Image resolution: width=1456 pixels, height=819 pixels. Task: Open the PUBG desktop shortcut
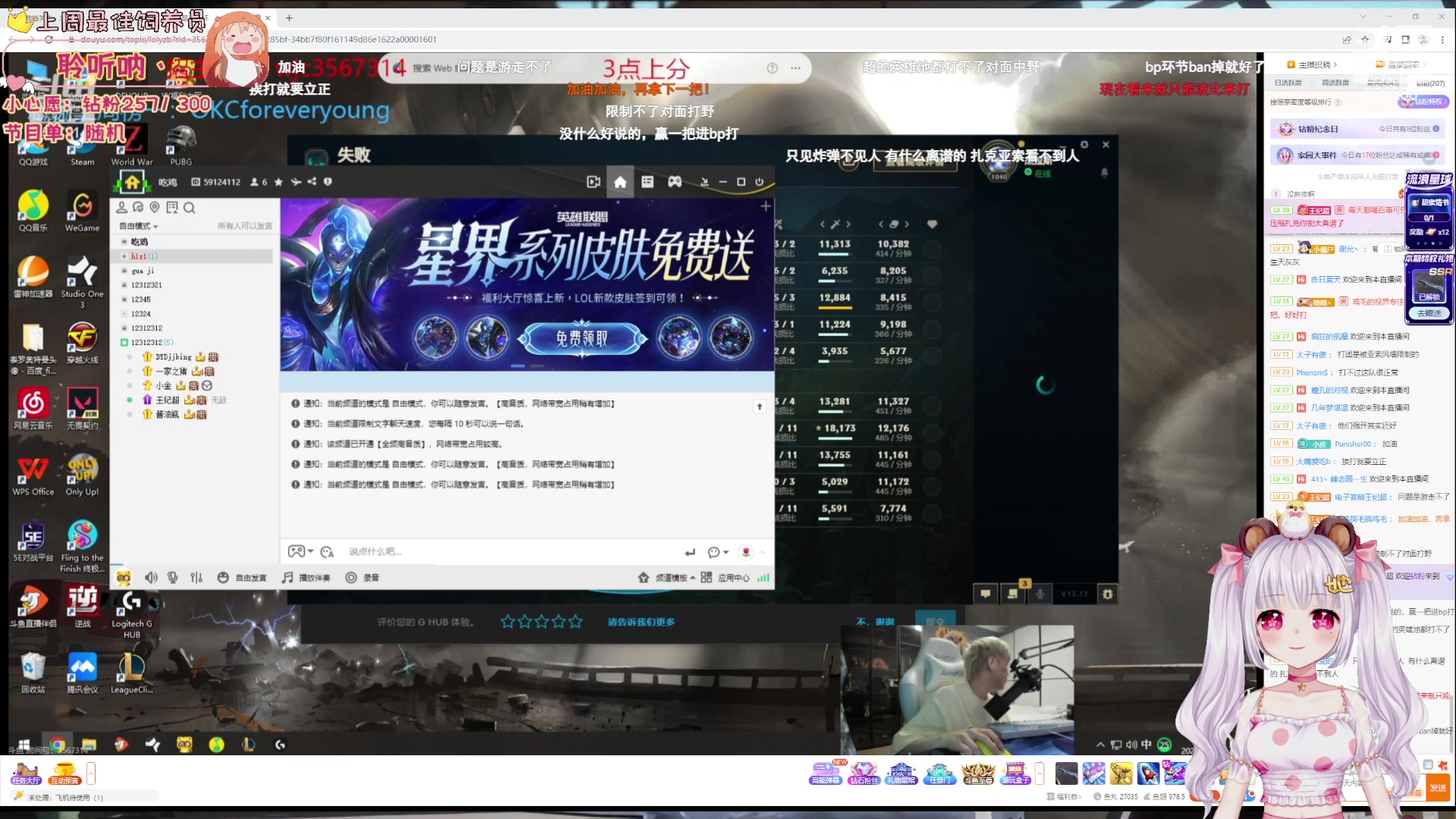180,146
